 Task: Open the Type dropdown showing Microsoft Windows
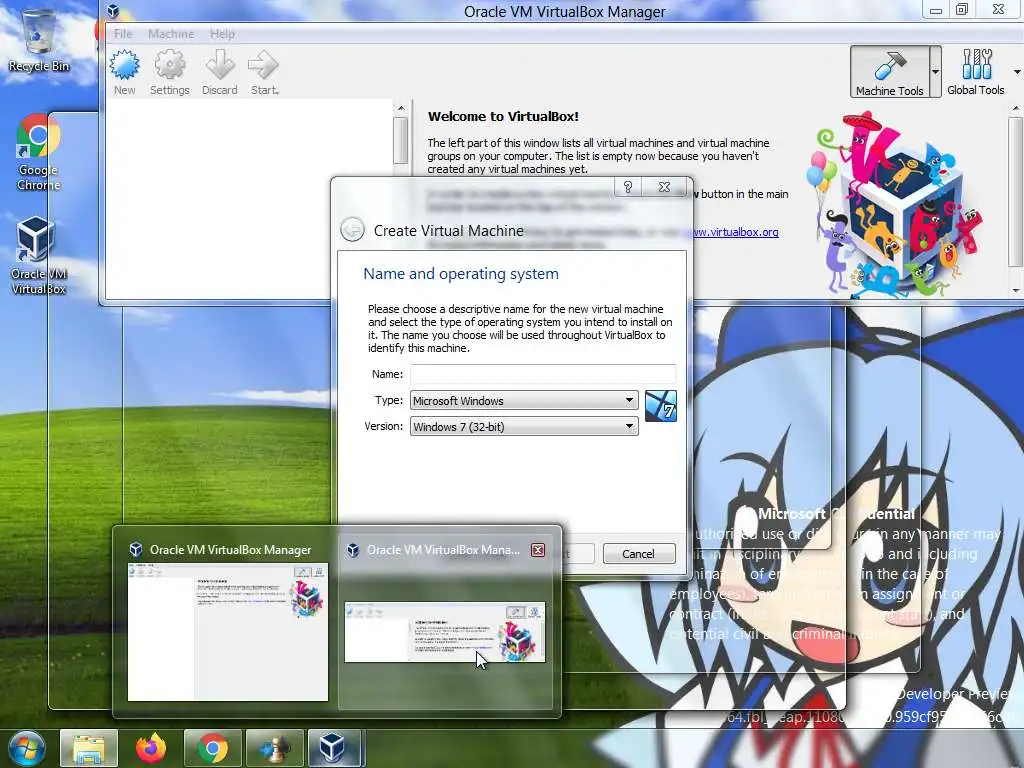(524, 400)
